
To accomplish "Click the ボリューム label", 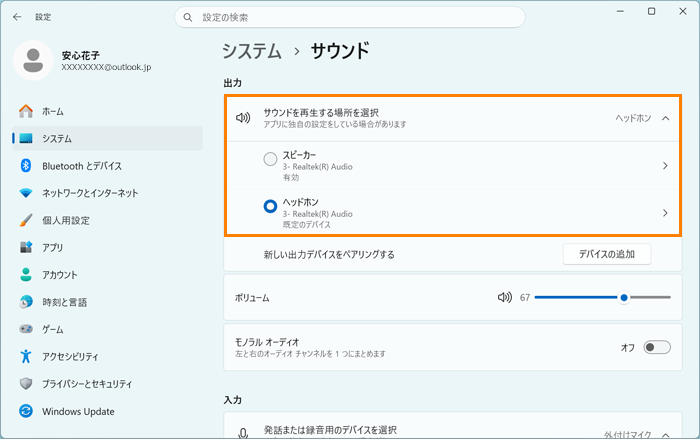I will 252,298.
